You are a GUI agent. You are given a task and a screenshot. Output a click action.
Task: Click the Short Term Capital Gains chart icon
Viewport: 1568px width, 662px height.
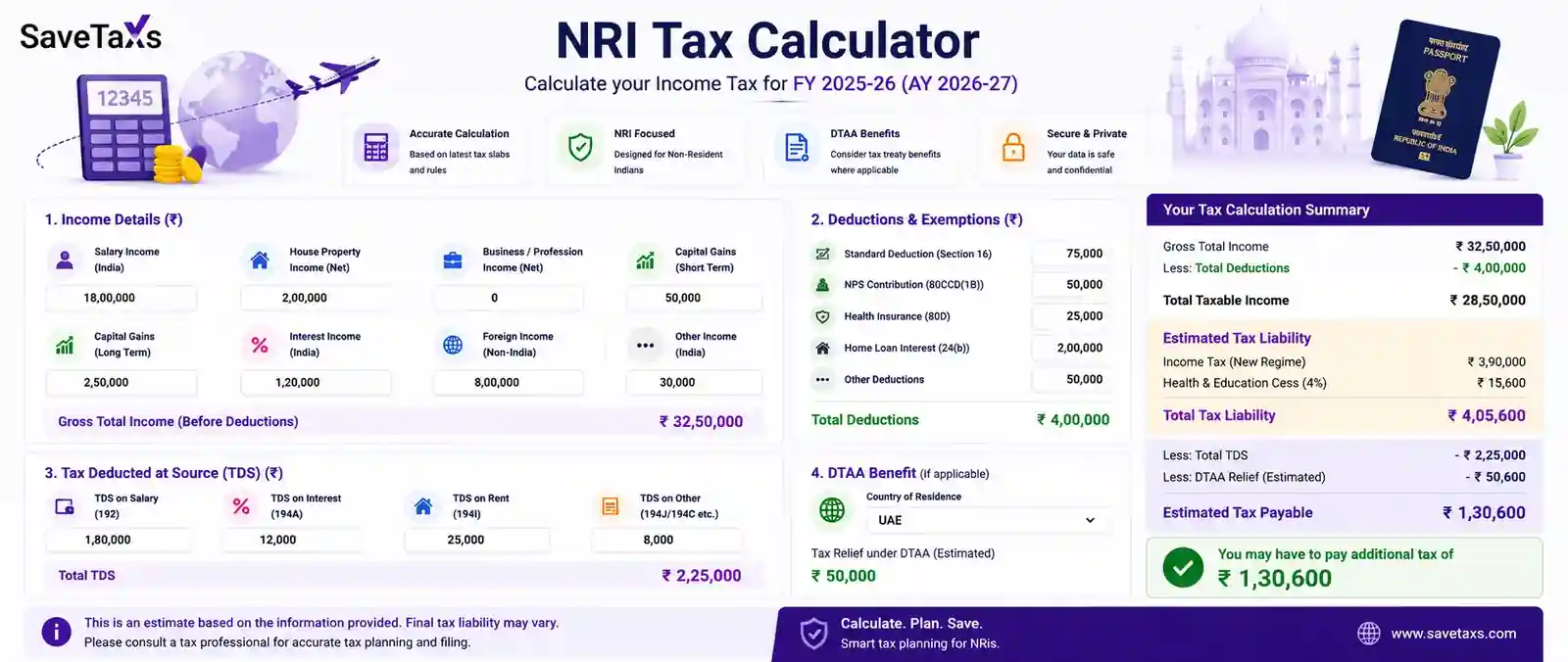point(645,260)
